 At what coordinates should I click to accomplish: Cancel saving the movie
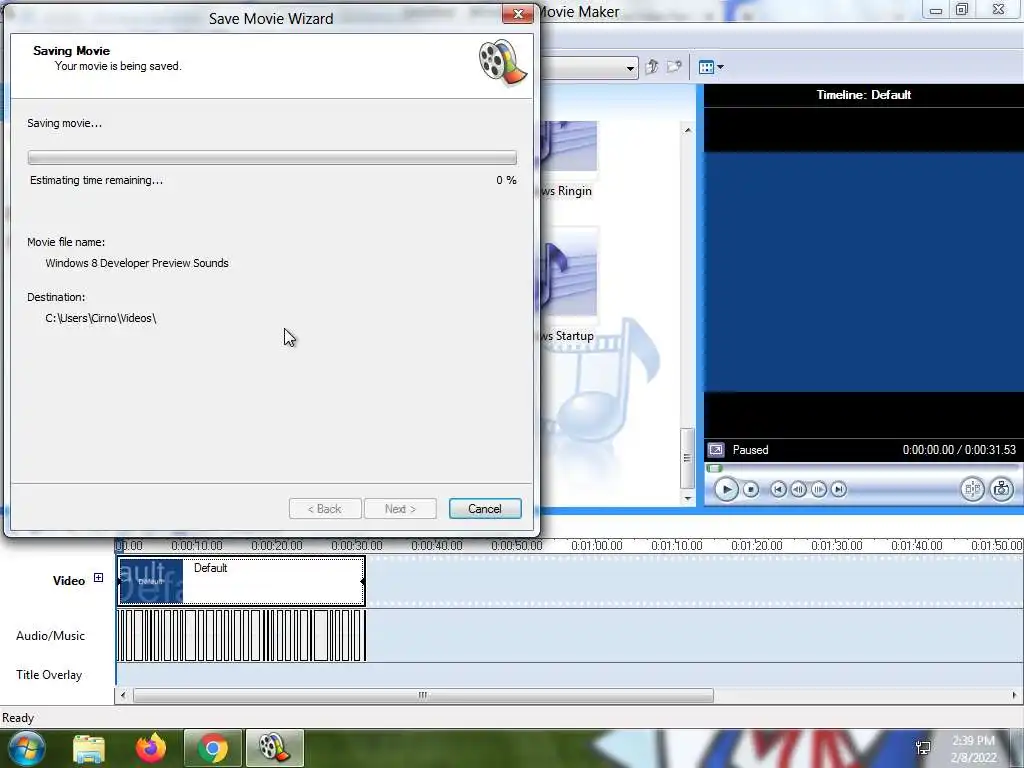[485, 509]
